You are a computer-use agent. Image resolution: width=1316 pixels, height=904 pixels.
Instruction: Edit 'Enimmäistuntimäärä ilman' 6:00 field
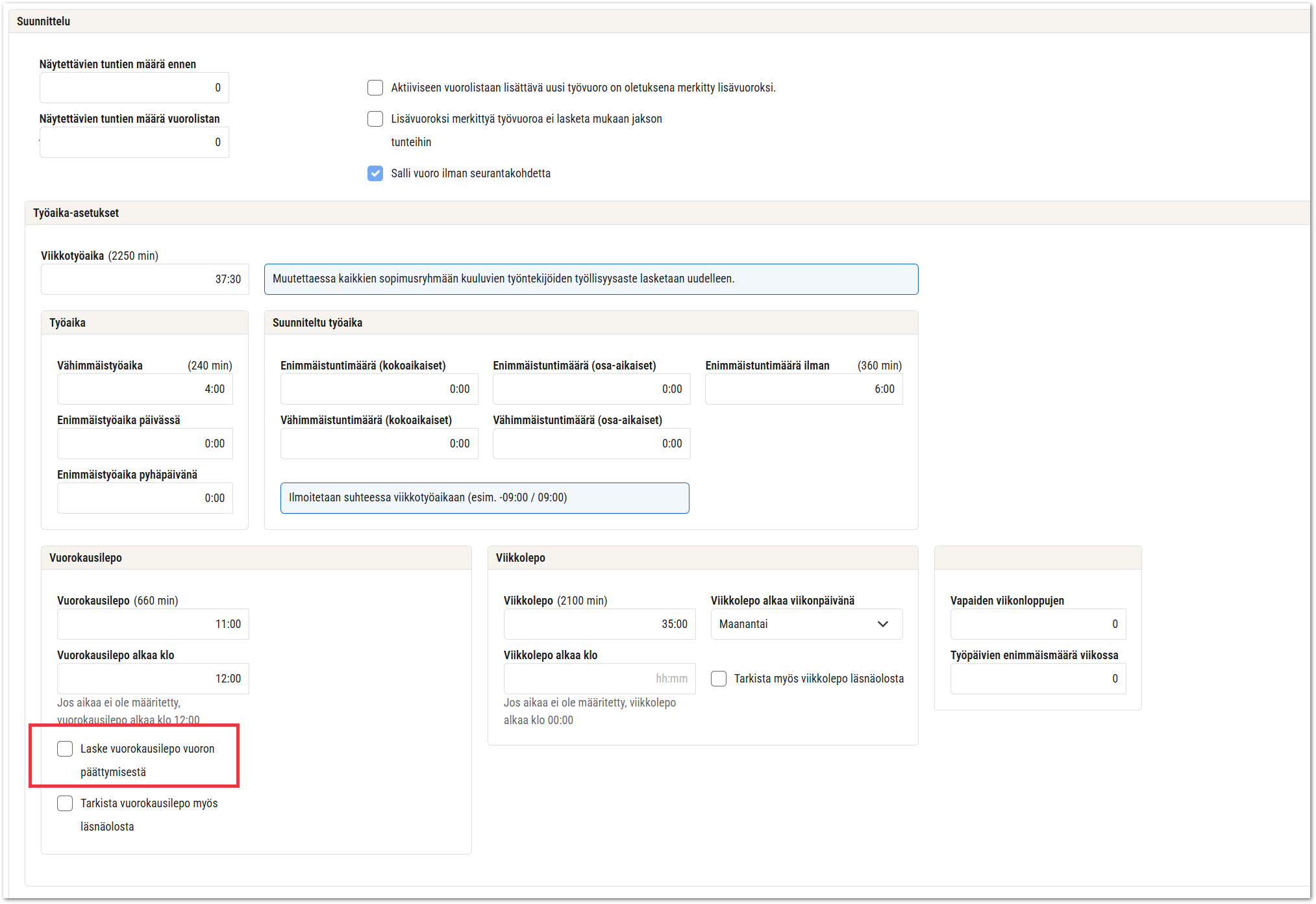(x=803, y=389)
